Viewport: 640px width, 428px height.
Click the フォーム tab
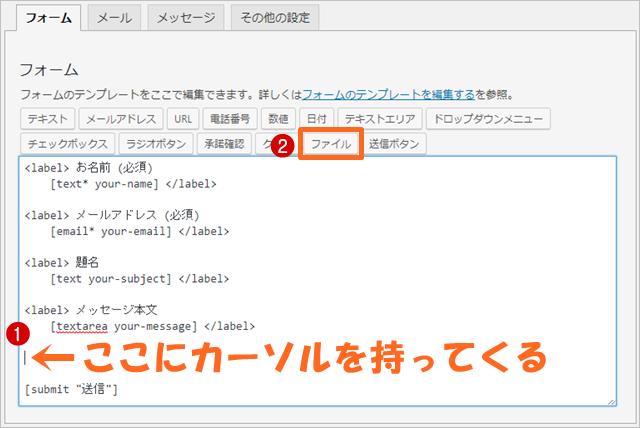coord(48,18)
